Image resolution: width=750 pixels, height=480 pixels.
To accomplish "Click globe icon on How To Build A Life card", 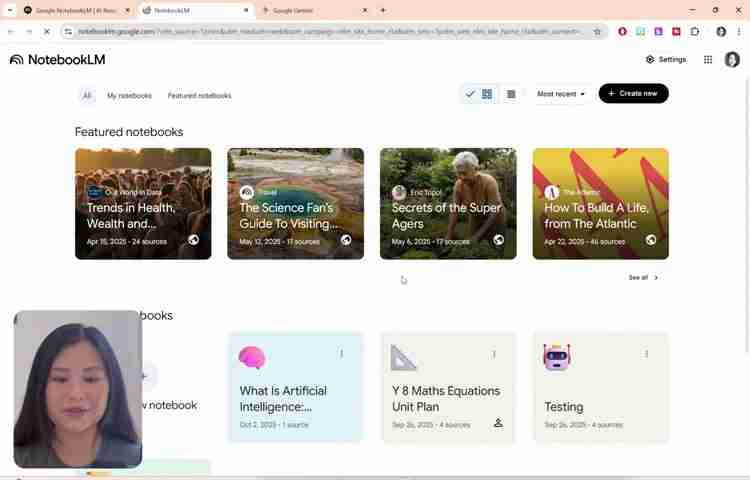I will [x=651, y=240].
